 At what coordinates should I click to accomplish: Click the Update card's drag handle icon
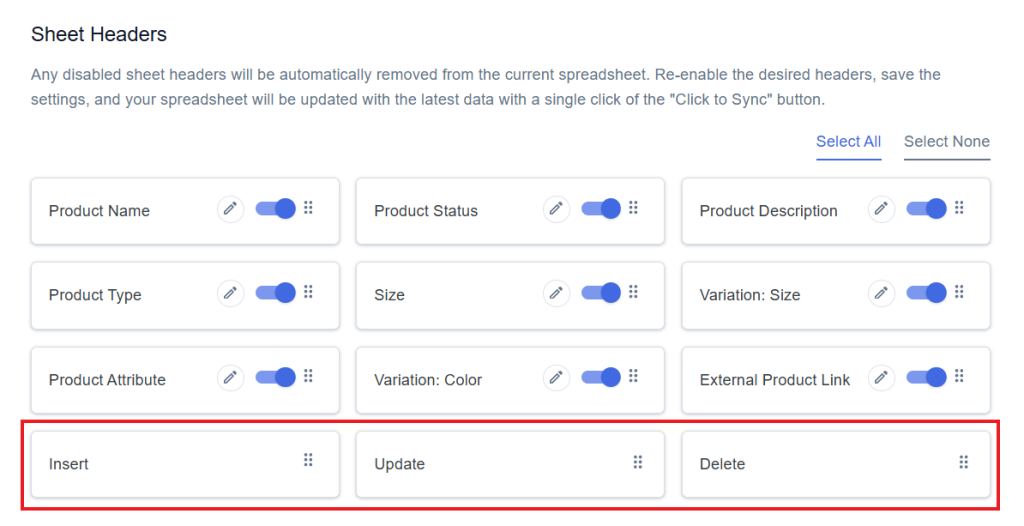point(638,463)
